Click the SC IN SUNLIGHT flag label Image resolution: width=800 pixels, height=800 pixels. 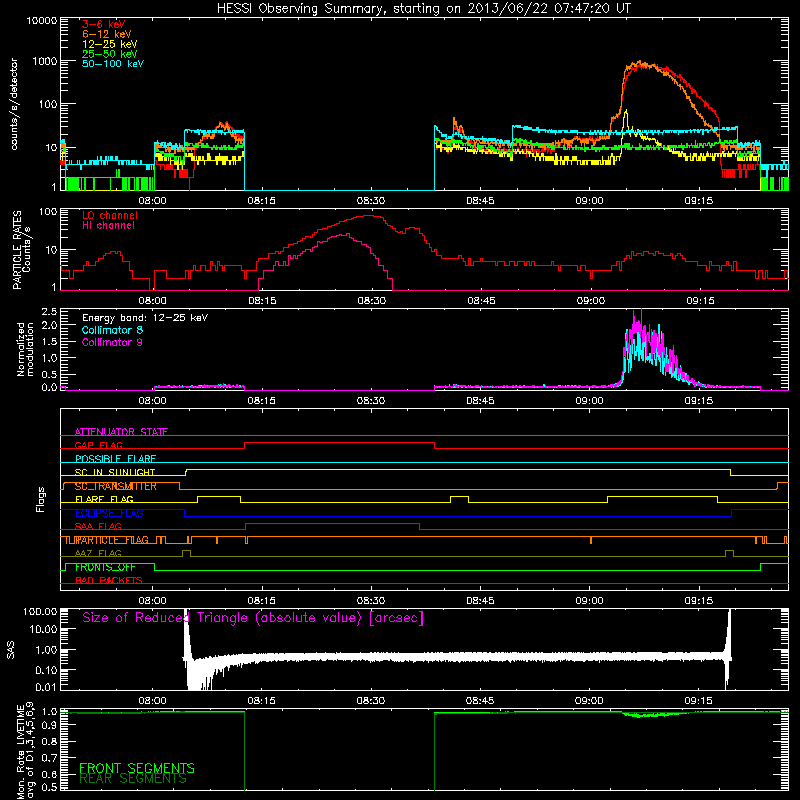(x=115, y=472)
